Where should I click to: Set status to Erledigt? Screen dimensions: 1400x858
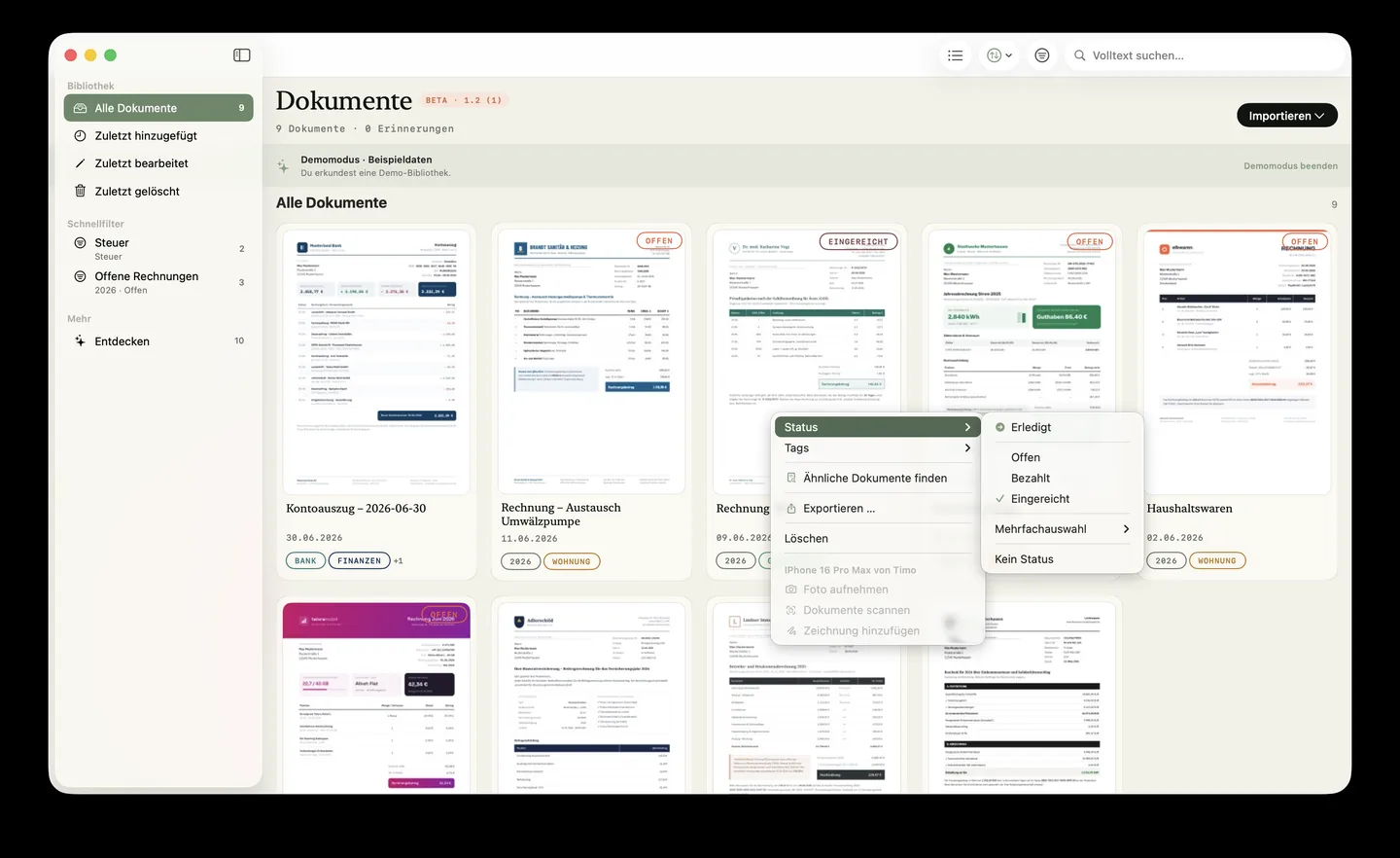pos(1062,427)
